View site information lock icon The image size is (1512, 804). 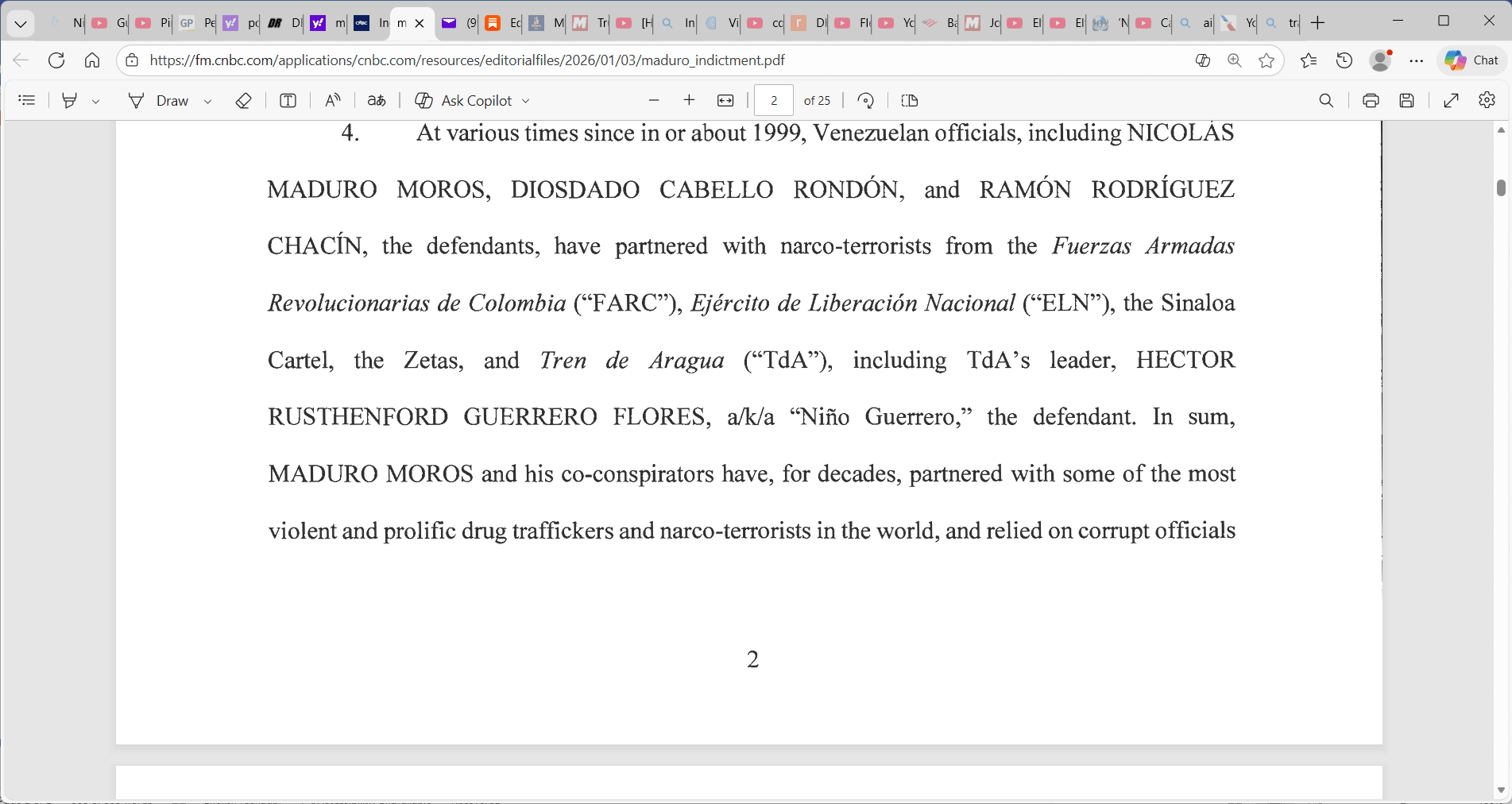(x=133, y=60)
